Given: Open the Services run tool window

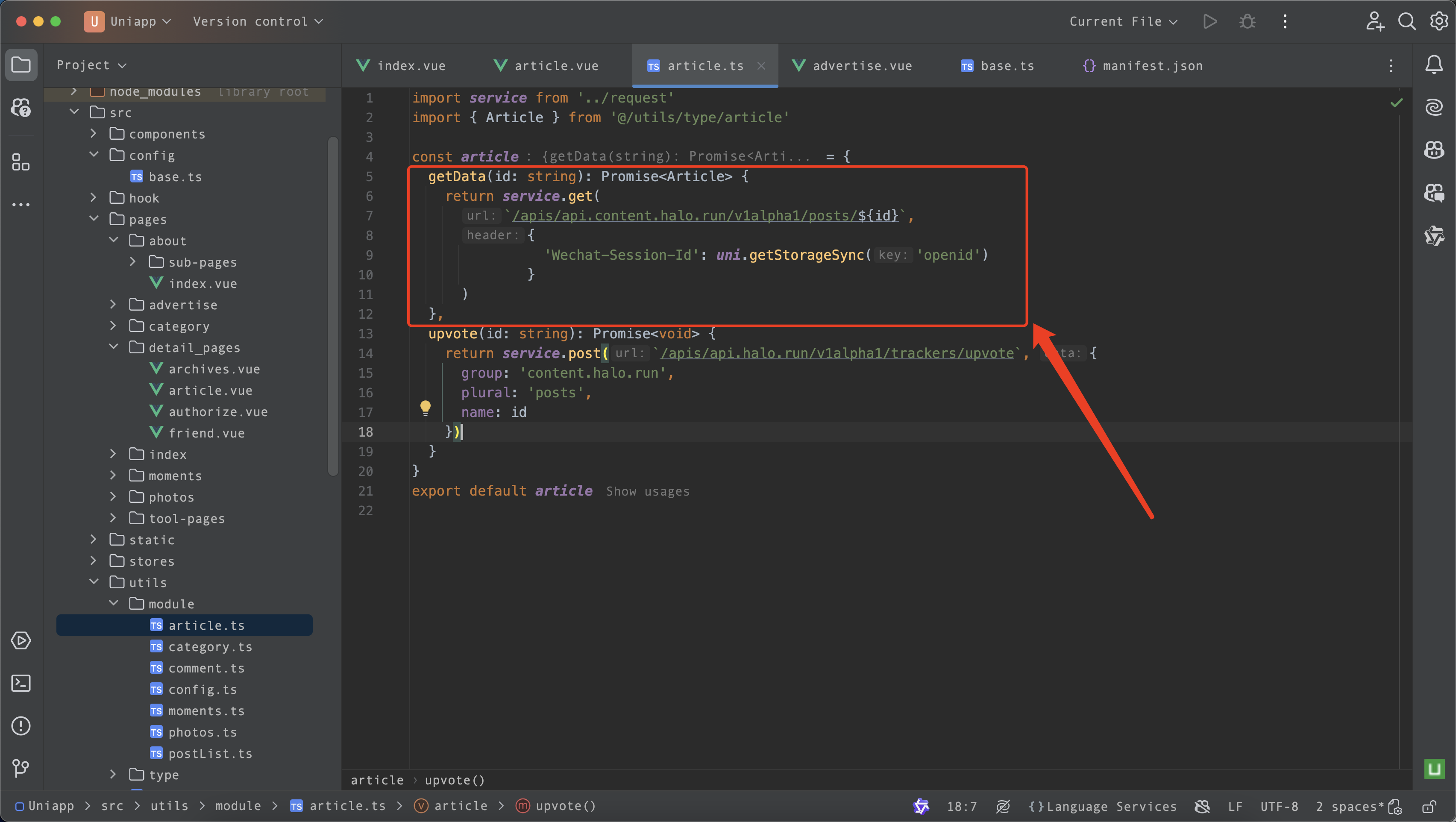Looking at the screenshot, I should click(21, 640).
